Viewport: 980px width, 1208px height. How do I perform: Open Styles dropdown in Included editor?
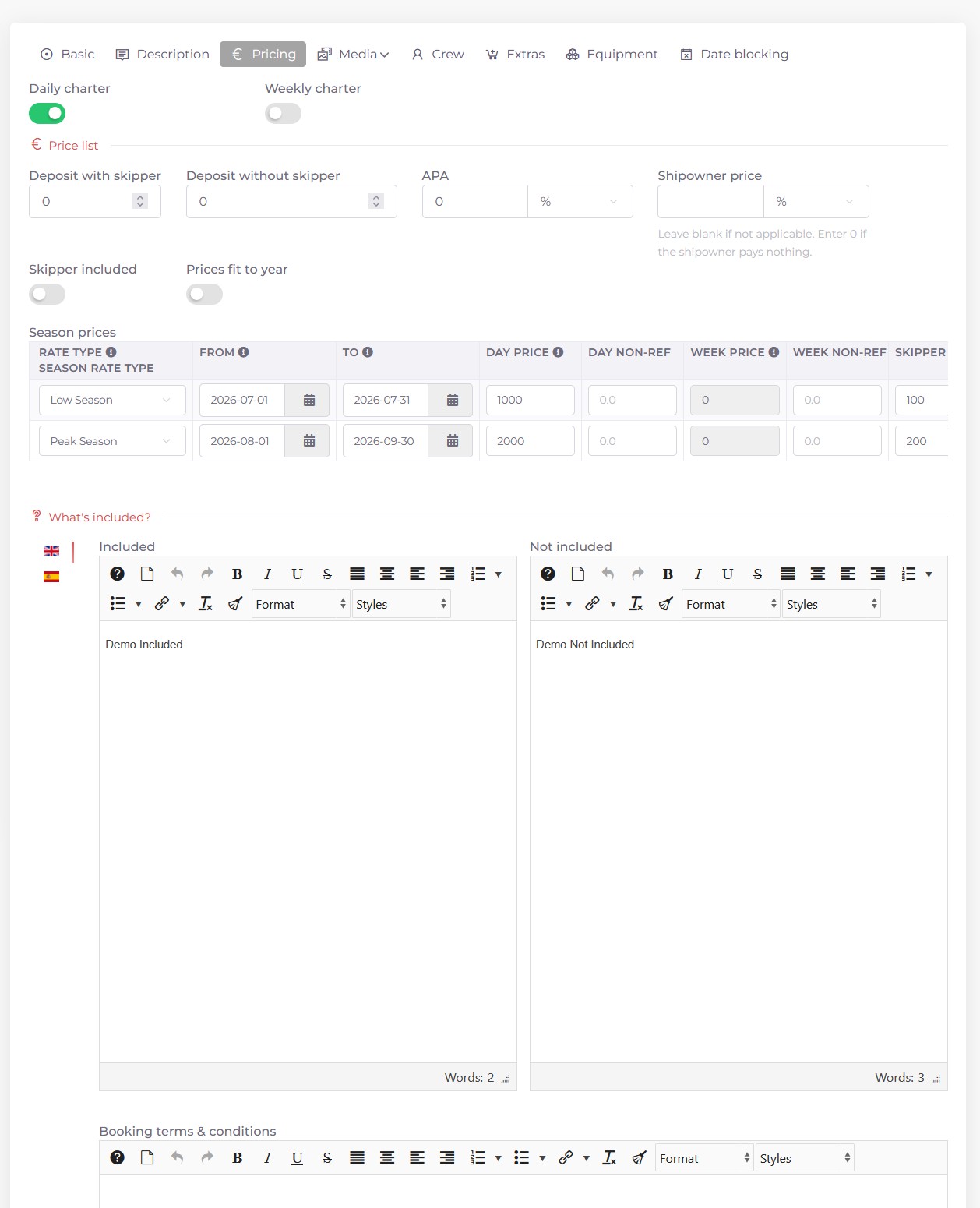pyautogui.click(x=401, y=604)
